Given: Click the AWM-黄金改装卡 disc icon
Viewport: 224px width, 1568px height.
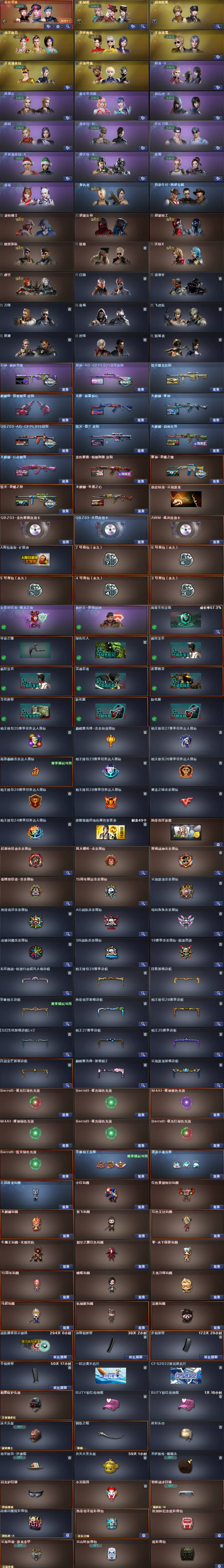Looking at the screenshot, I should pyautogui.click(x=186, y=529).
